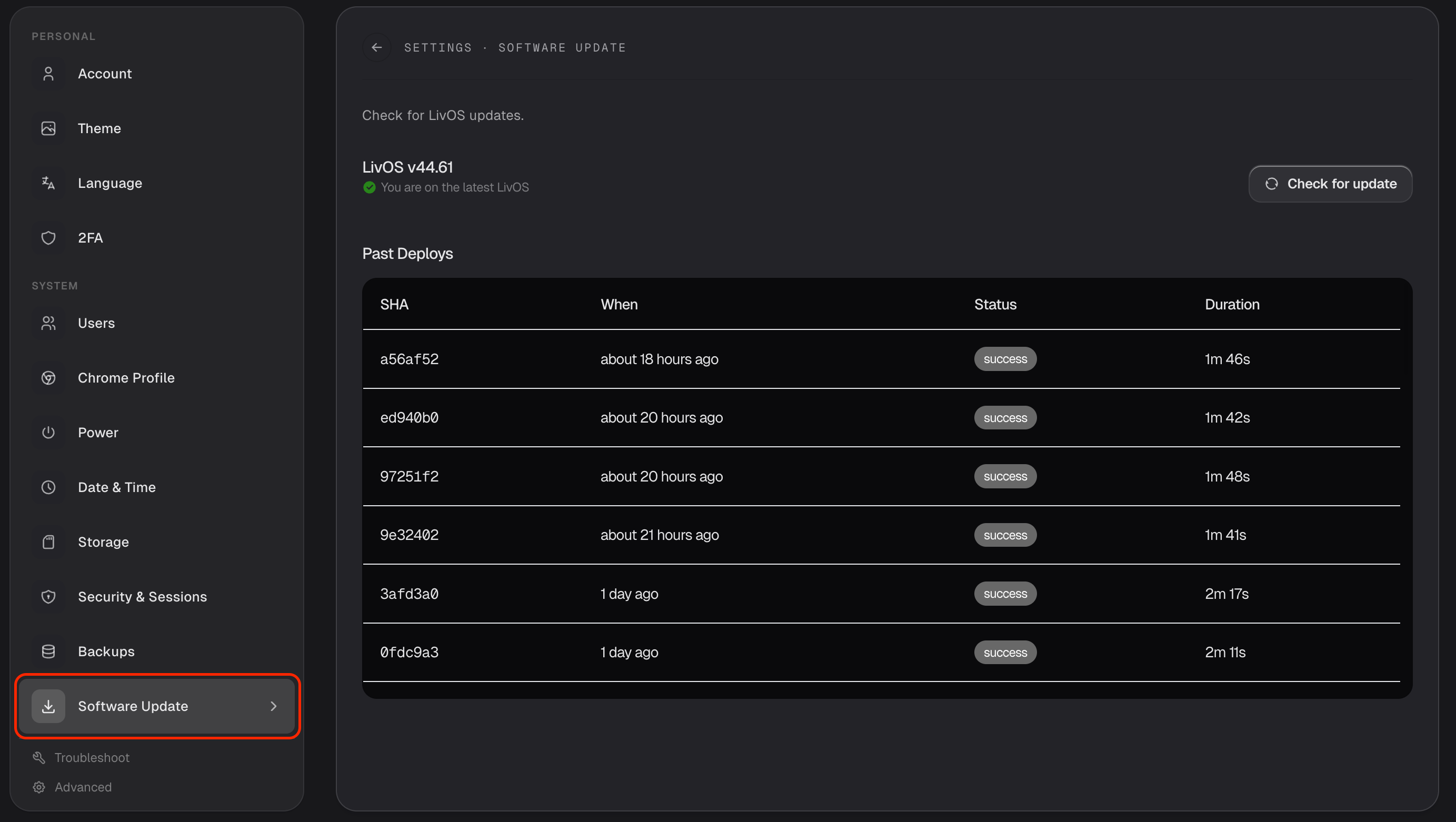Select SHA 97251f2
Viewport: 1456px width, 822px height.
pos(409,476)
